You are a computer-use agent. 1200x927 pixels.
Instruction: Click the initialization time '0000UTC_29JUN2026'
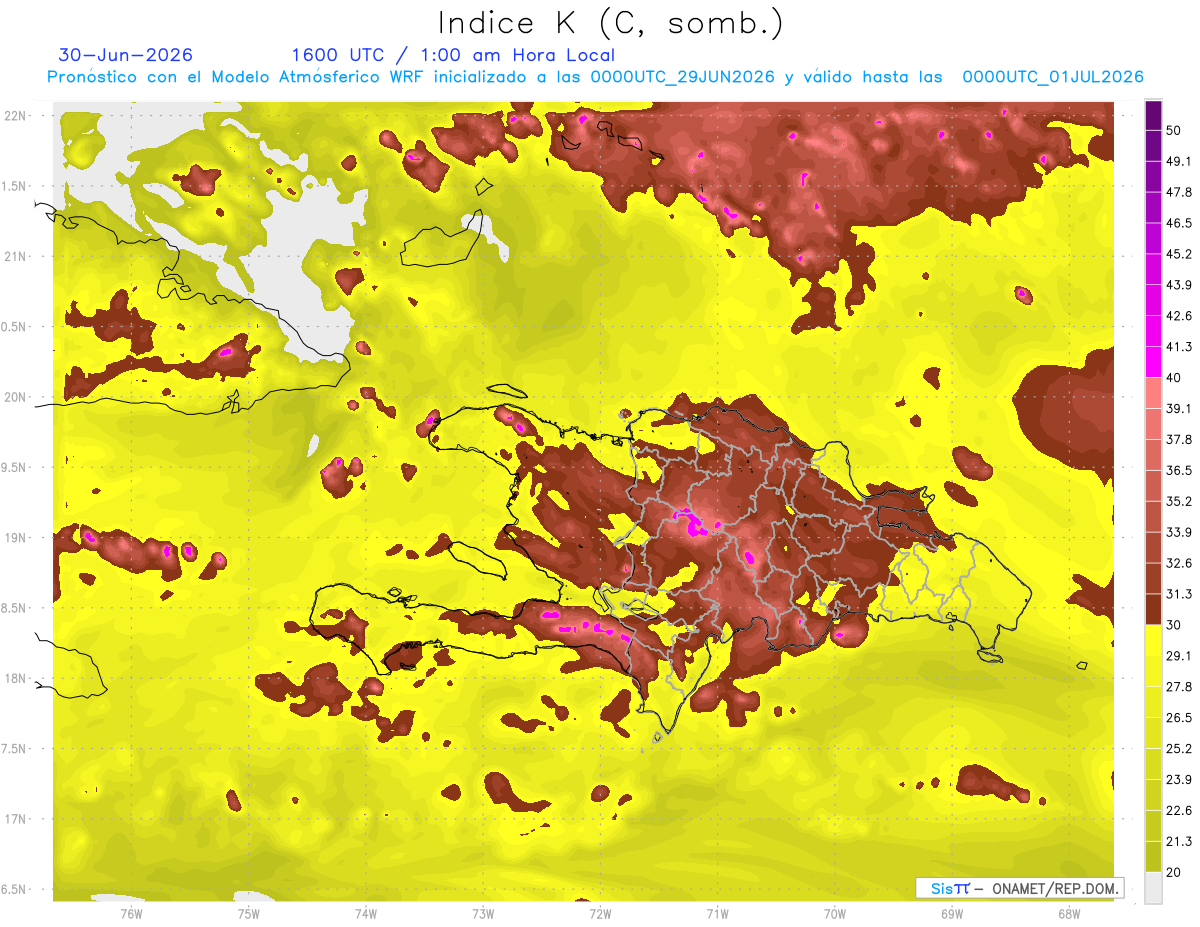pyautogui.click(x=684, y=77)
